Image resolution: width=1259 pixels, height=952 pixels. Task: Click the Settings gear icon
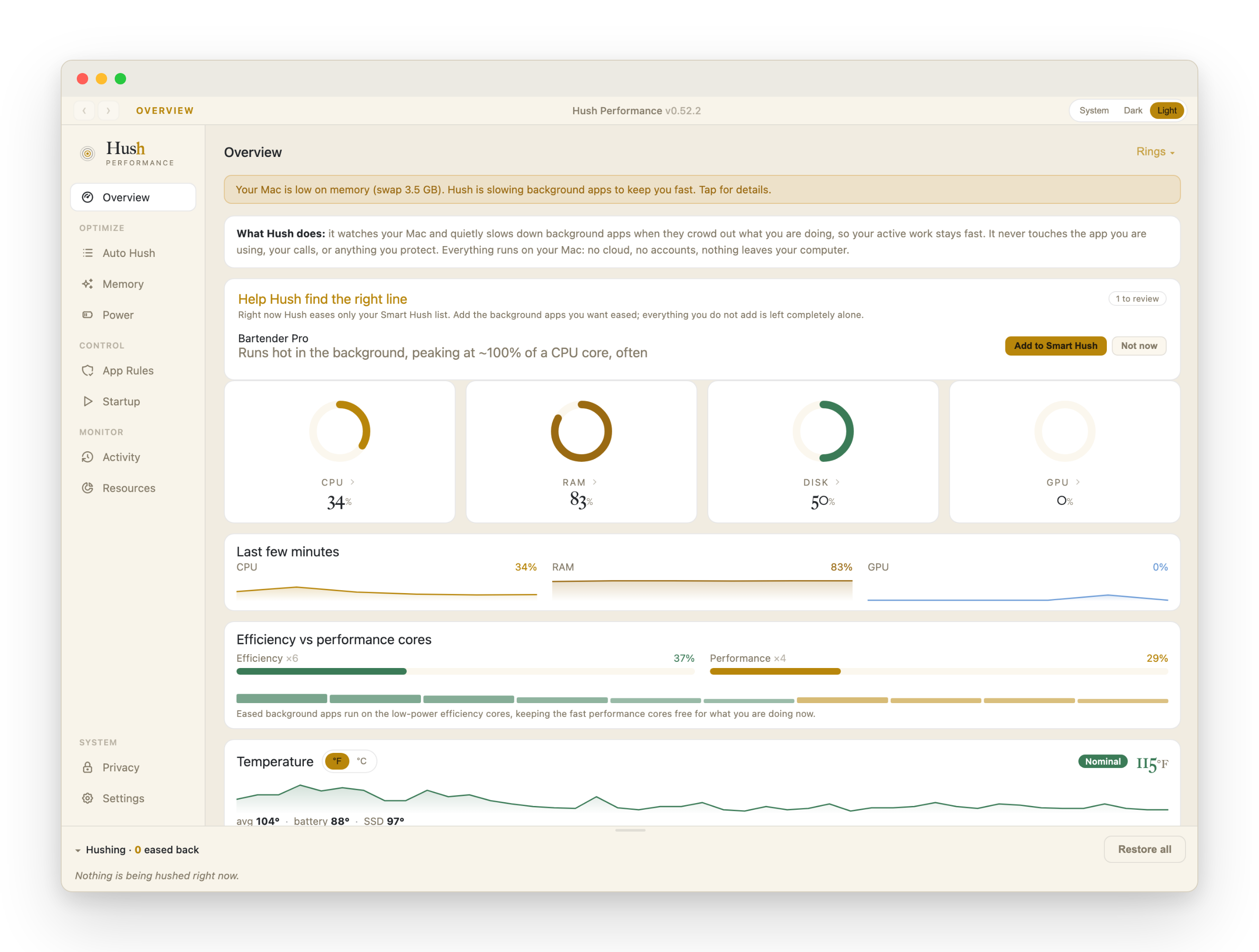coord(88,798)
